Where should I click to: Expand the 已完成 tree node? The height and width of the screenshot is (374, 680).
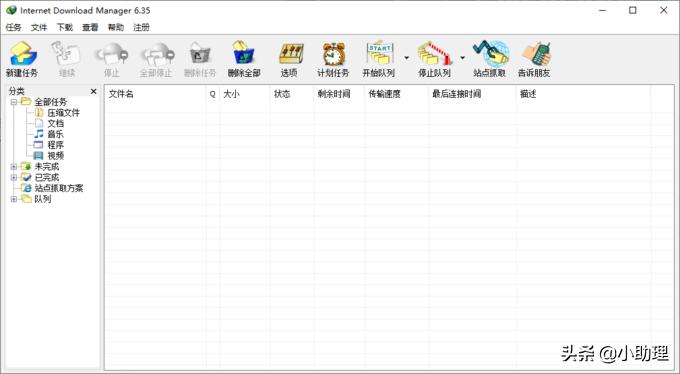(x=14, y=177)
